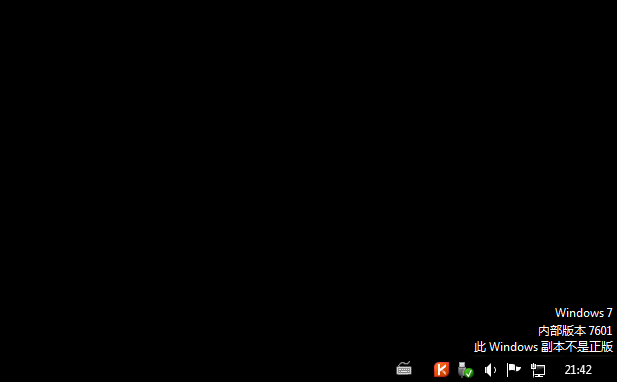Open the Action Center flag icon

(x=514, y=370)
